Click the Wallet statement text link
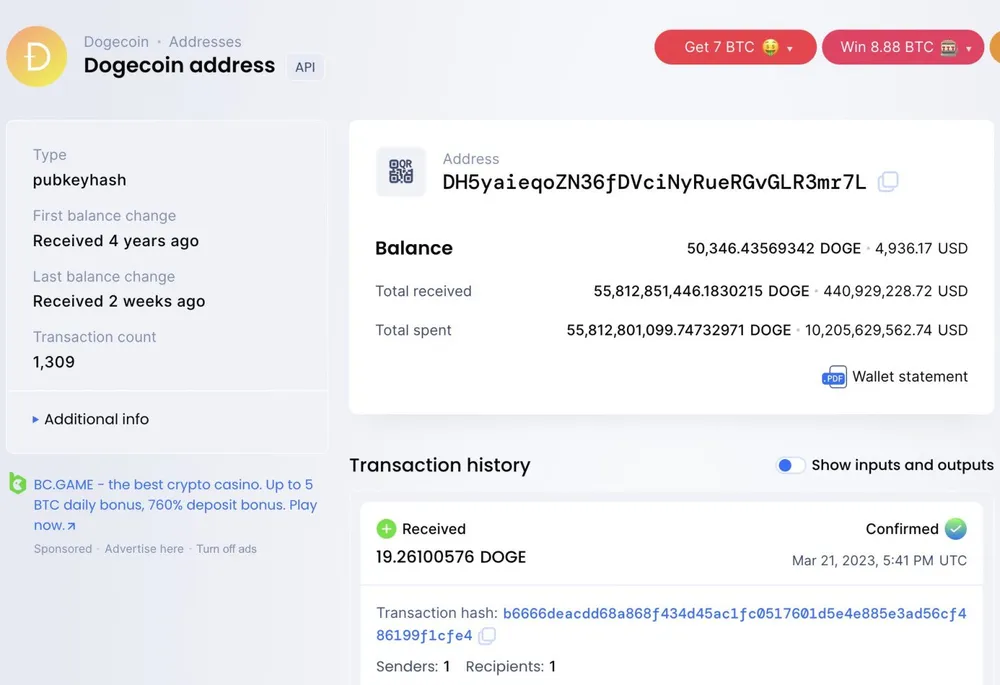The width and height of the screenshot is (1000, 685). pos(909,377)
